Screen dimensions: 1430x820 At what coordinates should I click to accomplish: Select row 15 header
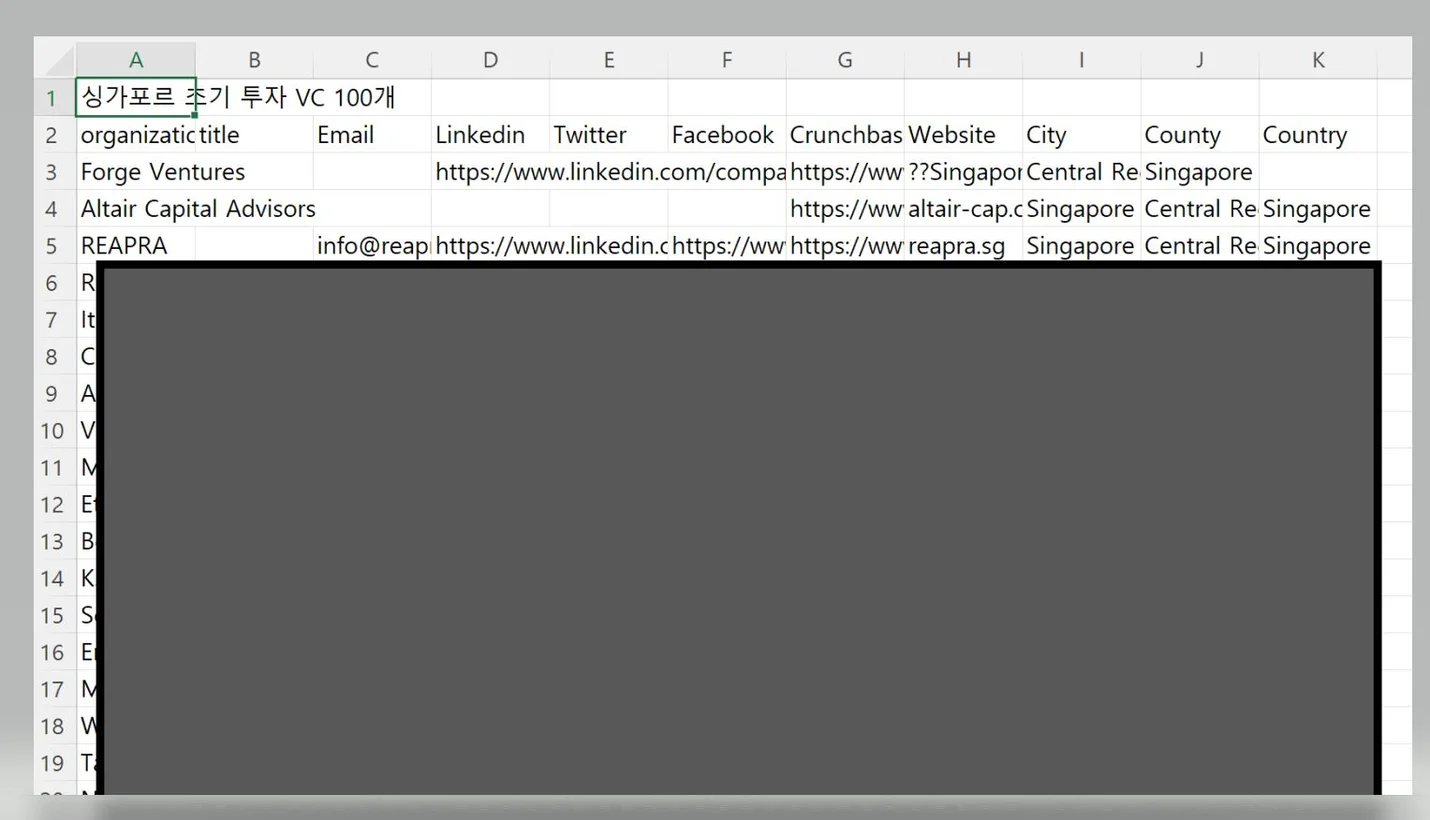[x=55, y=615]
